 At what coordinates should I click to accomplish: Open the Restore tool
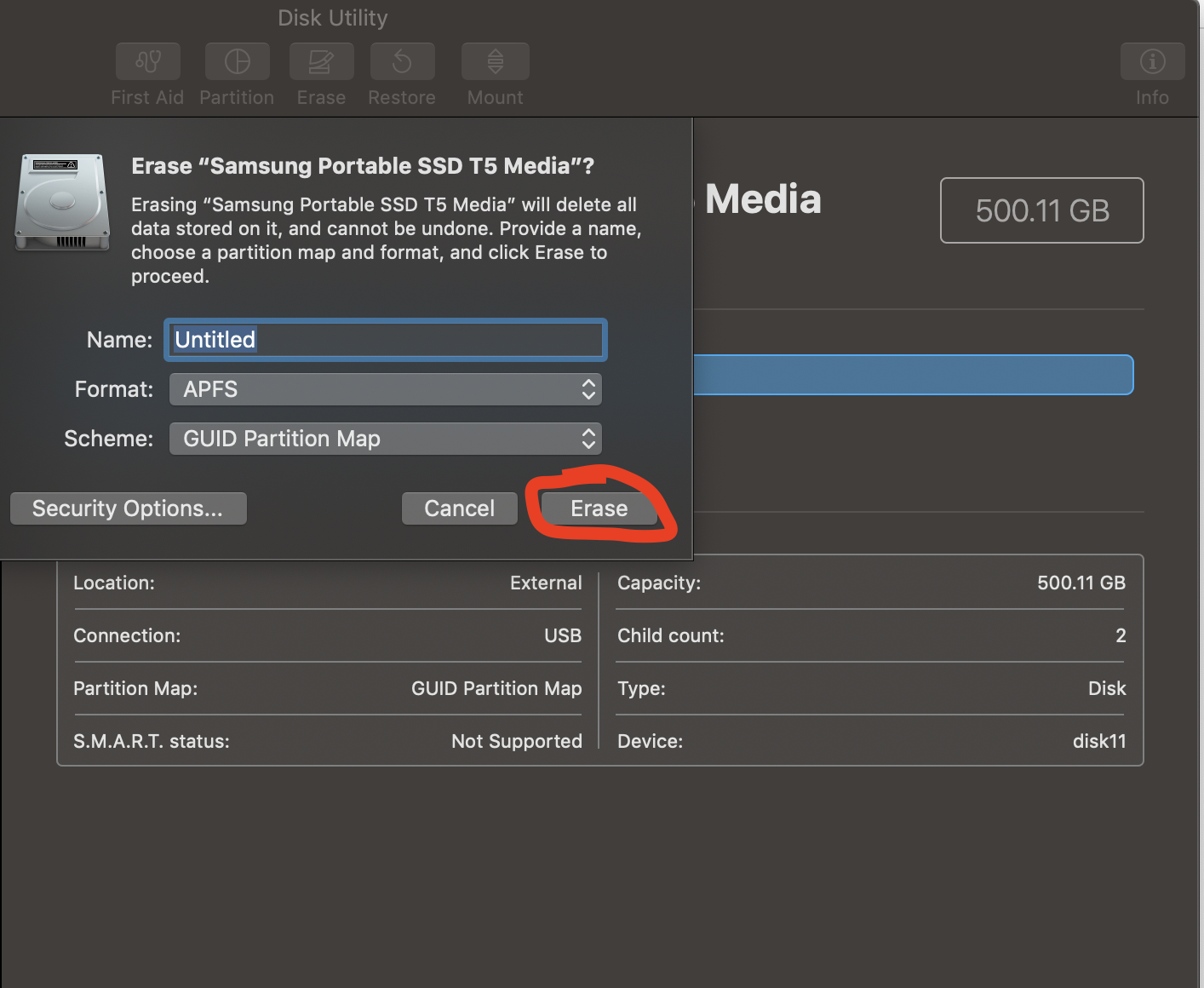tap(401, 61)
